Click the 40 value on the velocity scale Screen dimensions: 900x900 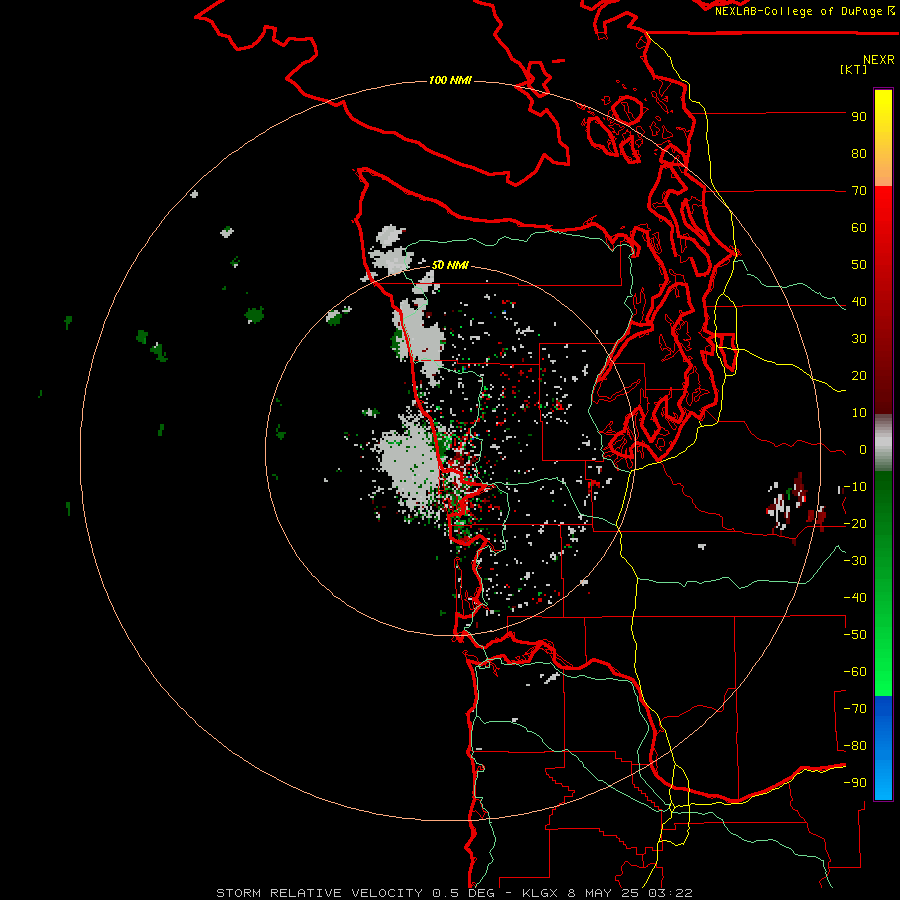(859, 302)
